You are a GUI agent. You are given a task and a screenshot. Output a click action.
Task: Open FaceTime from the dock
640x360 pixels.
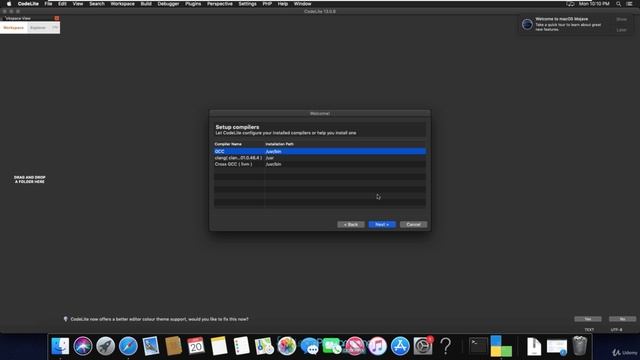click(332, 346)
